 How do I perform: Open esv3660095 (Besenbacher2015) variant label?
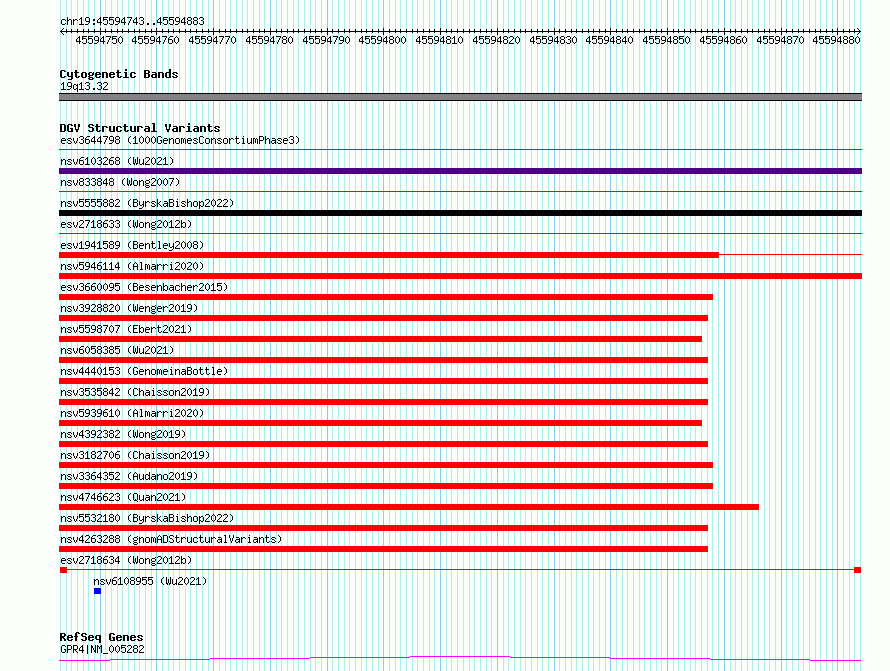(x=144, y=287)
